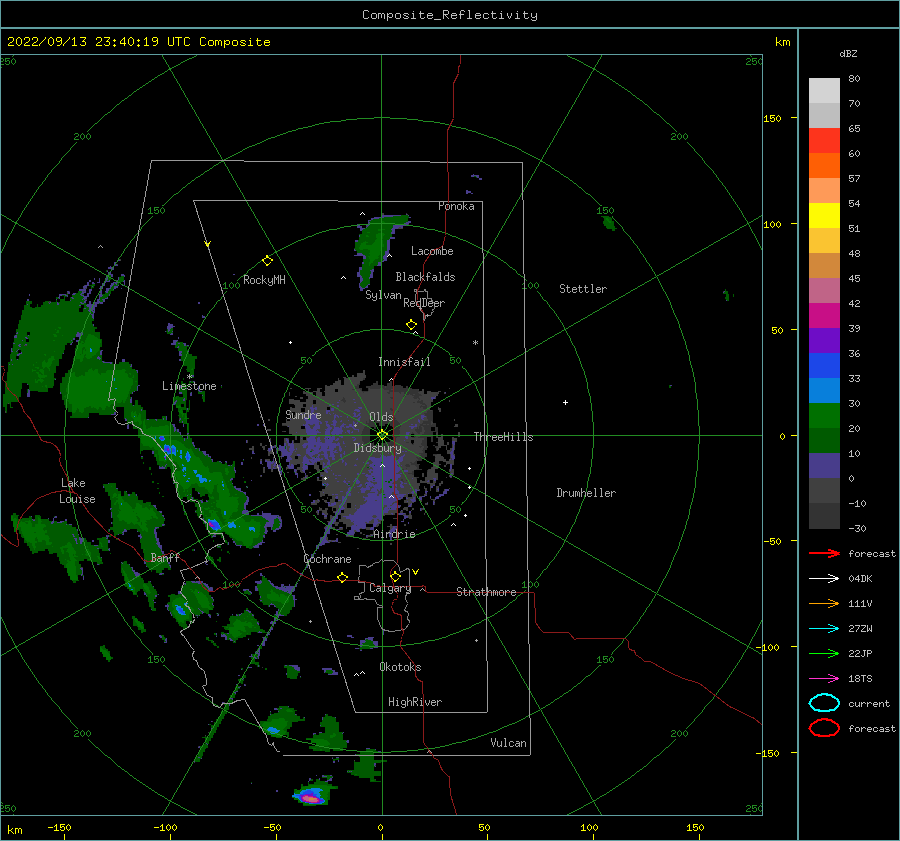Click the Okotoks label
Screen dimensions: 900x841
400,667
